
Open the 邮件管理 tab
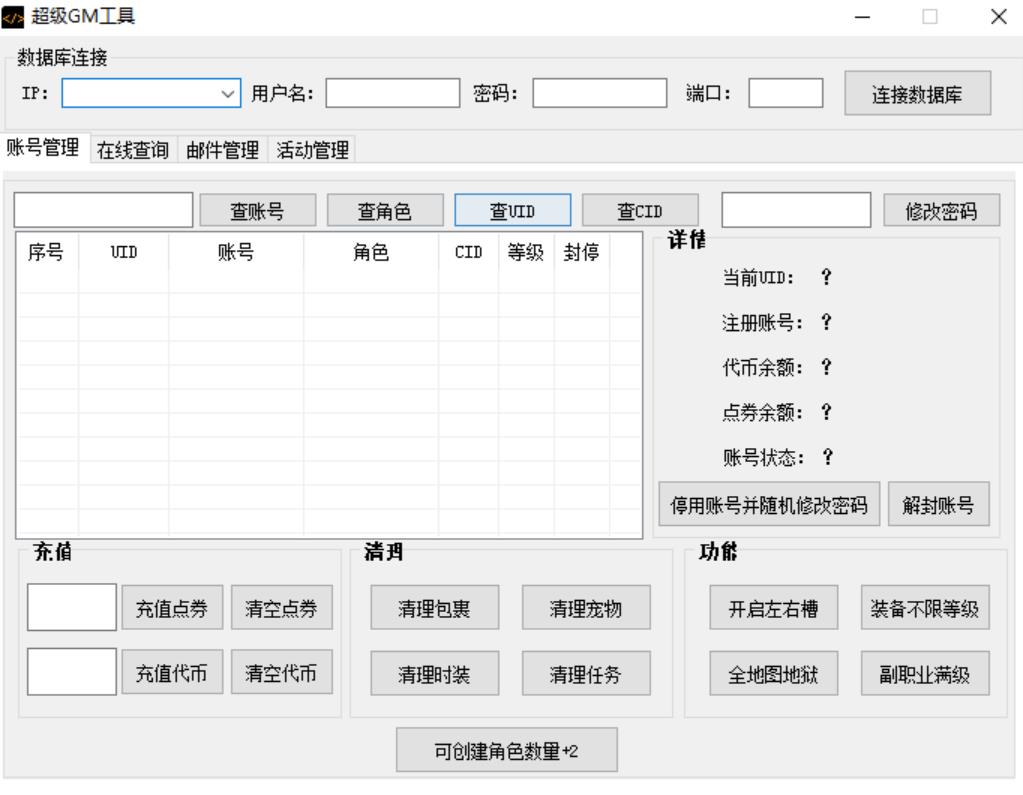click(221, 150)
